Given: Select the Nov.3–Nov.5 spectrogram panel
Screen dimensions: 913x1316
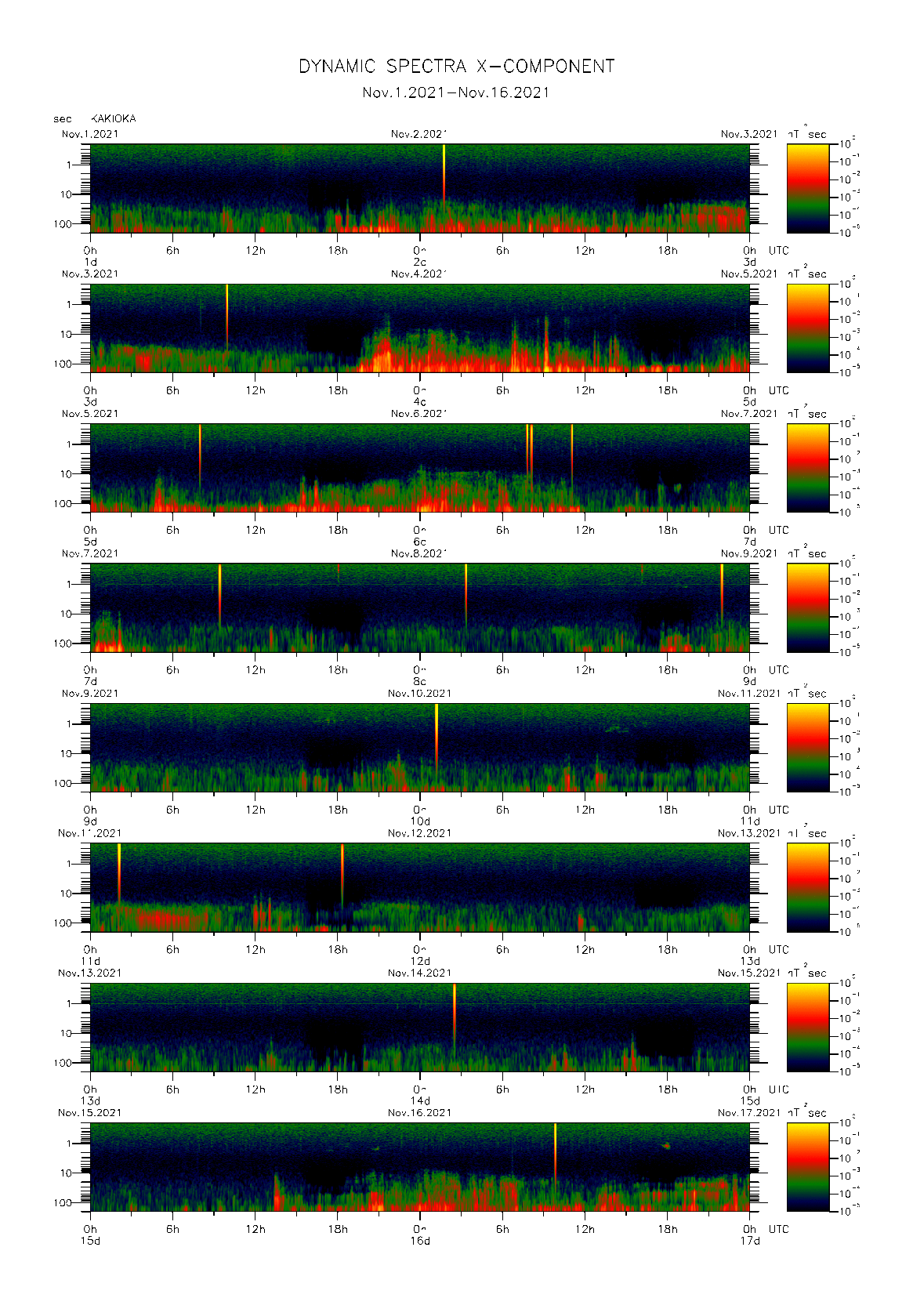Looking at the screenshot, I should (420, 328).
